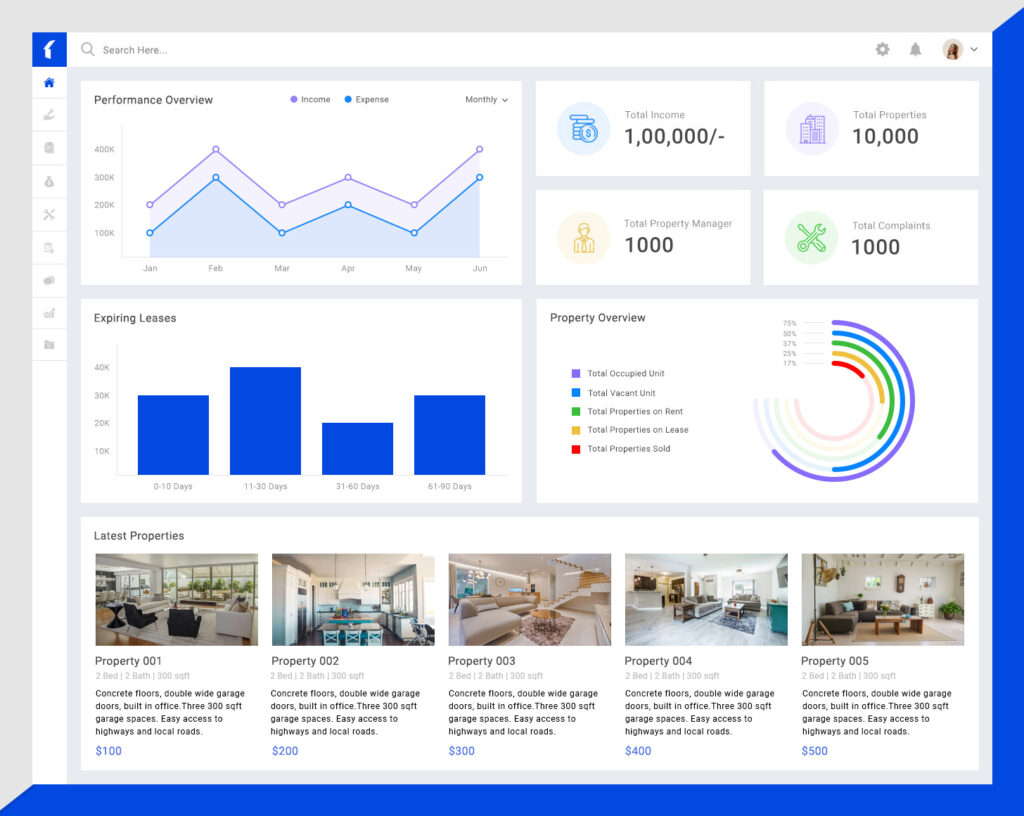Open the Property 005 thumbnail image
Screen dimensions: 1024x816
(882, 599)
